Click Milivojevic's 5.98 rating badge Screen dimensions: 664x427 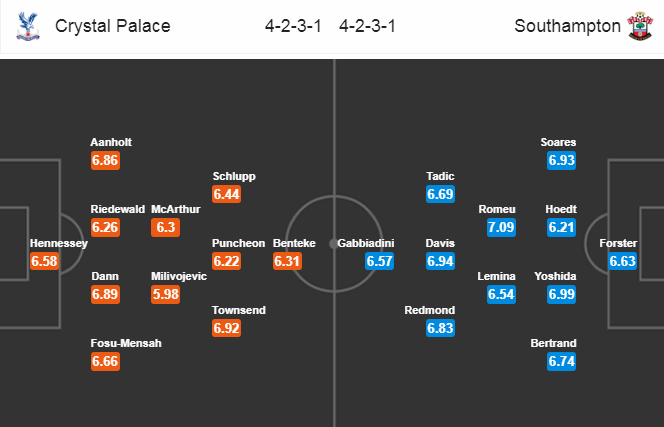(166, 294)
